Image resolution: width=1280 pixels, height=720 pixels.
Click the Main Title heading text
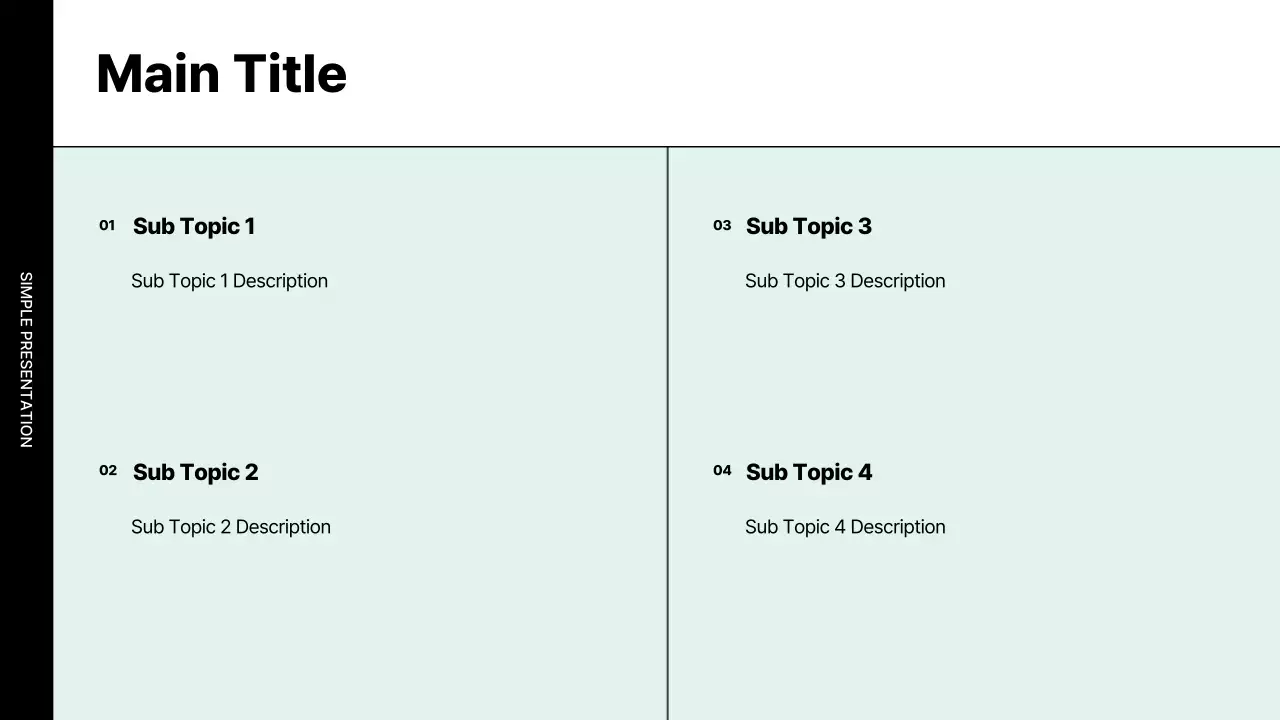tap(221, 75)
